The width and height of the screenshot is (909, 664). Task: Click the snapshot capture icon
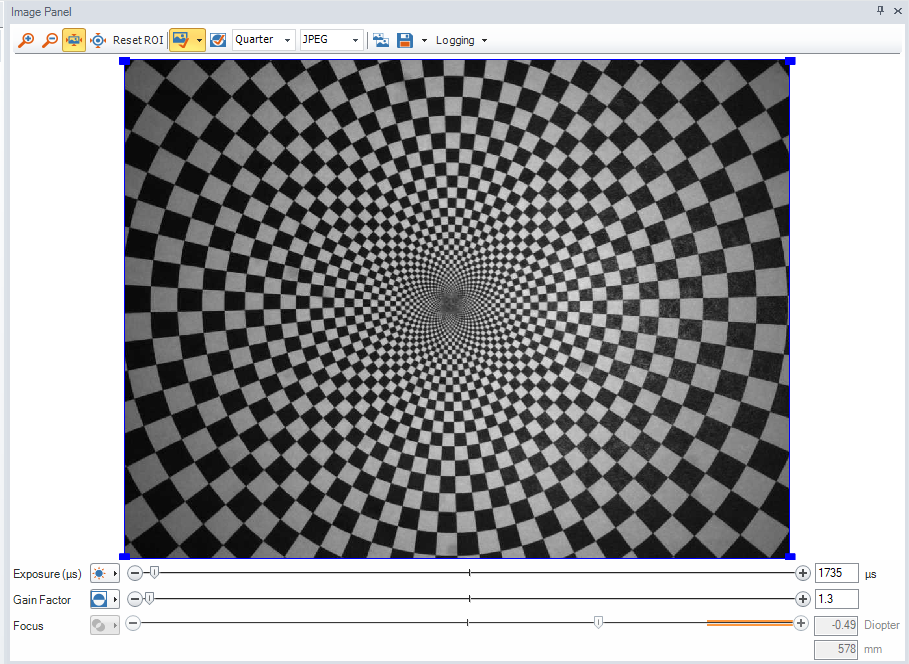click(x=381, y=40)
